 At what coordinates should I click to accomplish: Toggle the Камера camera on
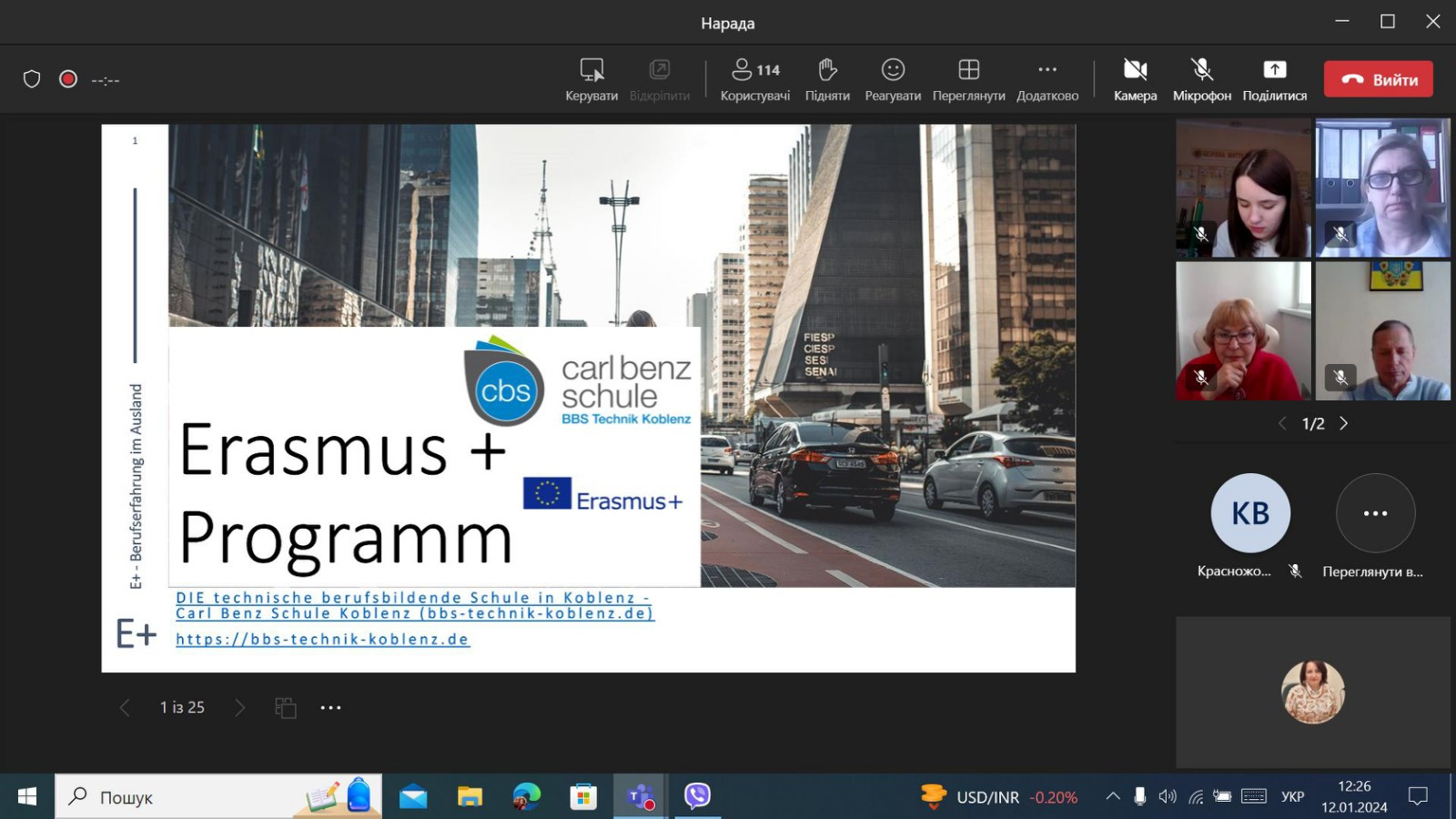1135,71
